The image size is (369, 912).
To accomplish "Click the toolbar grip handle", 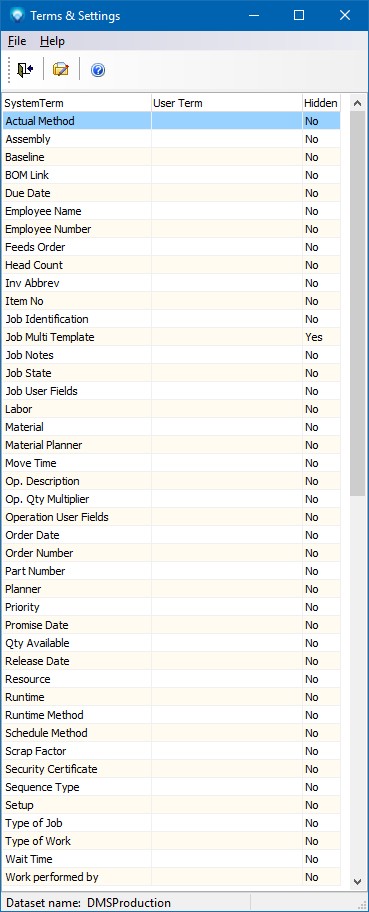I will [x=9, y=70].
